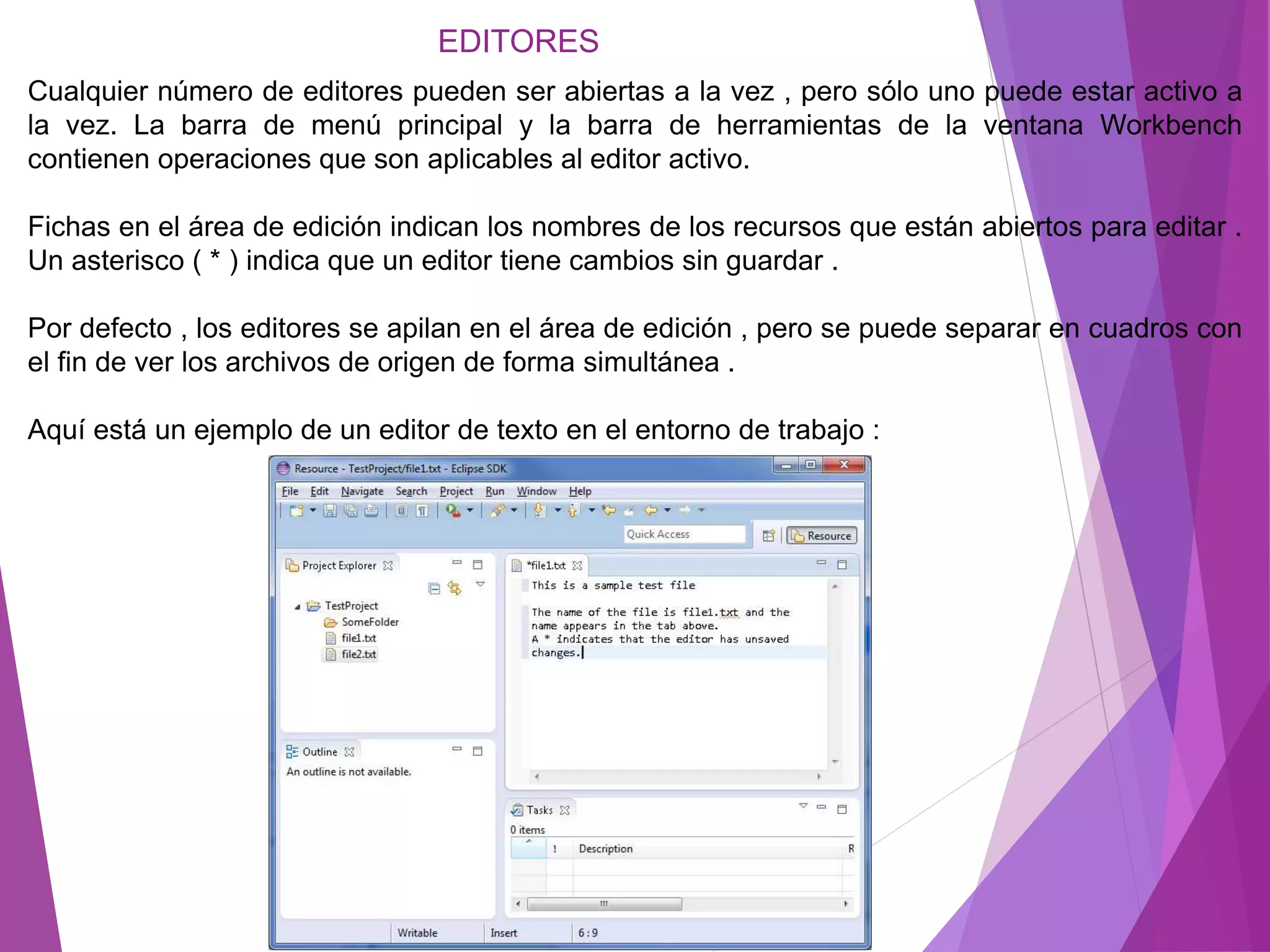Click the Description column header in Tasks
Viewport: 1270px width, 952px height.
708,848
